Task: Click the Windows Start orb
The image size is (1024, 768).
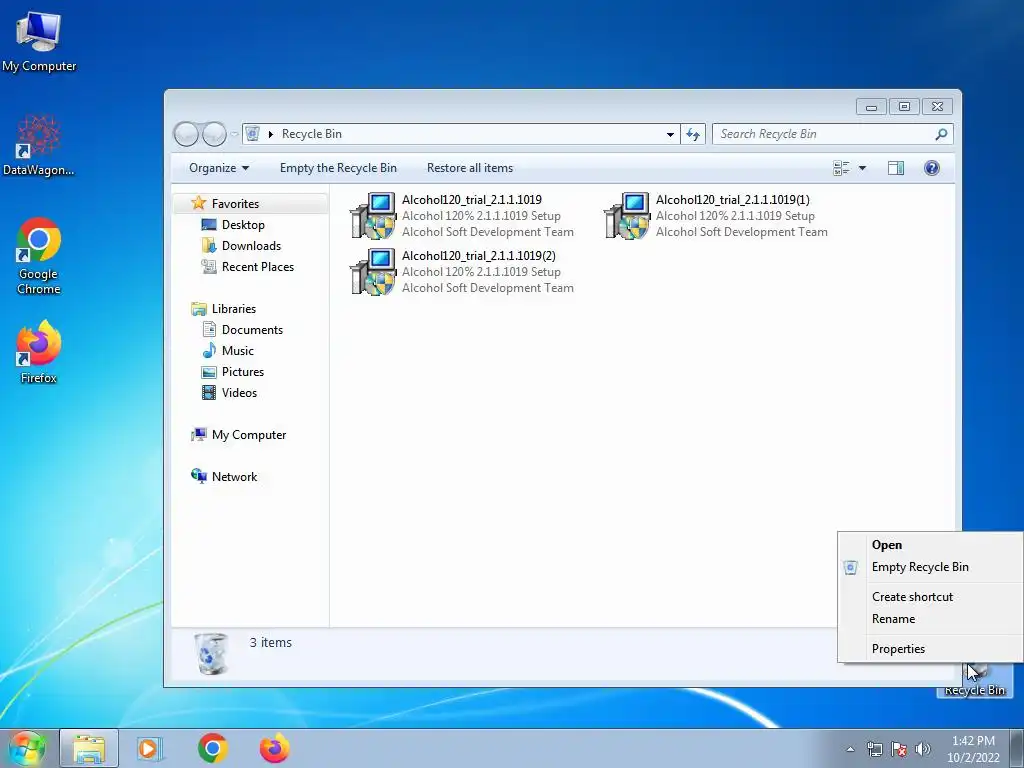Action: coord(27,748)
